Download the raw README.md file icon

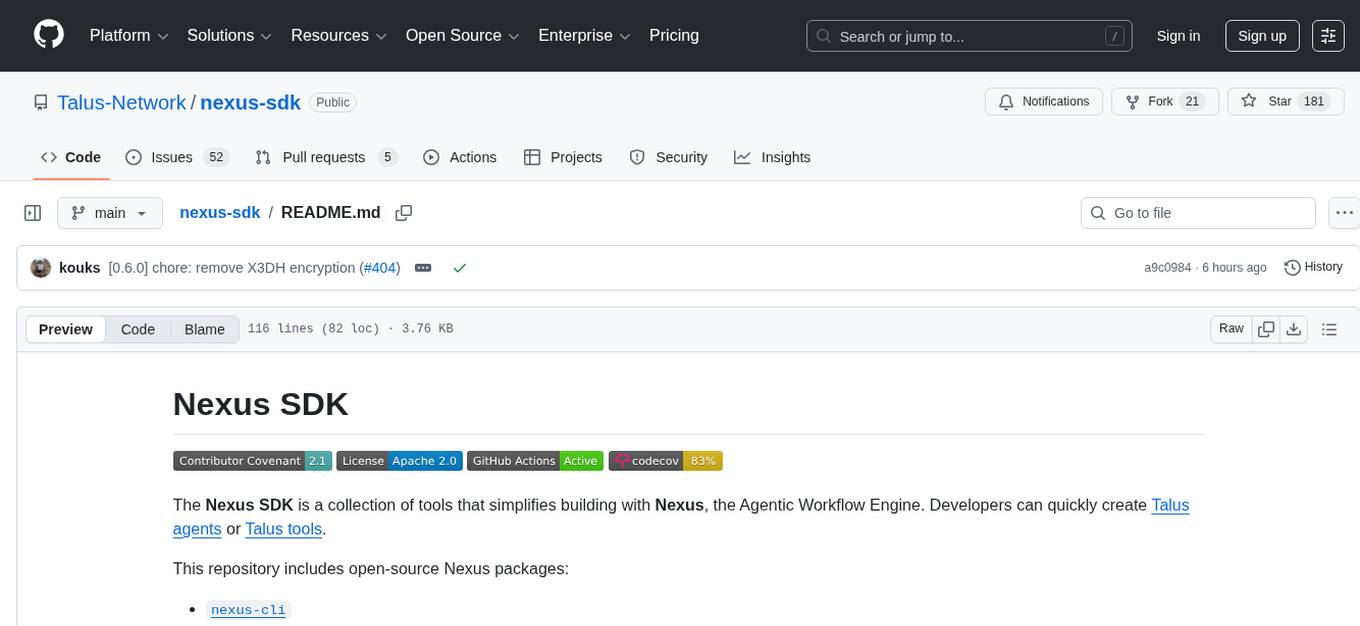1294,328
